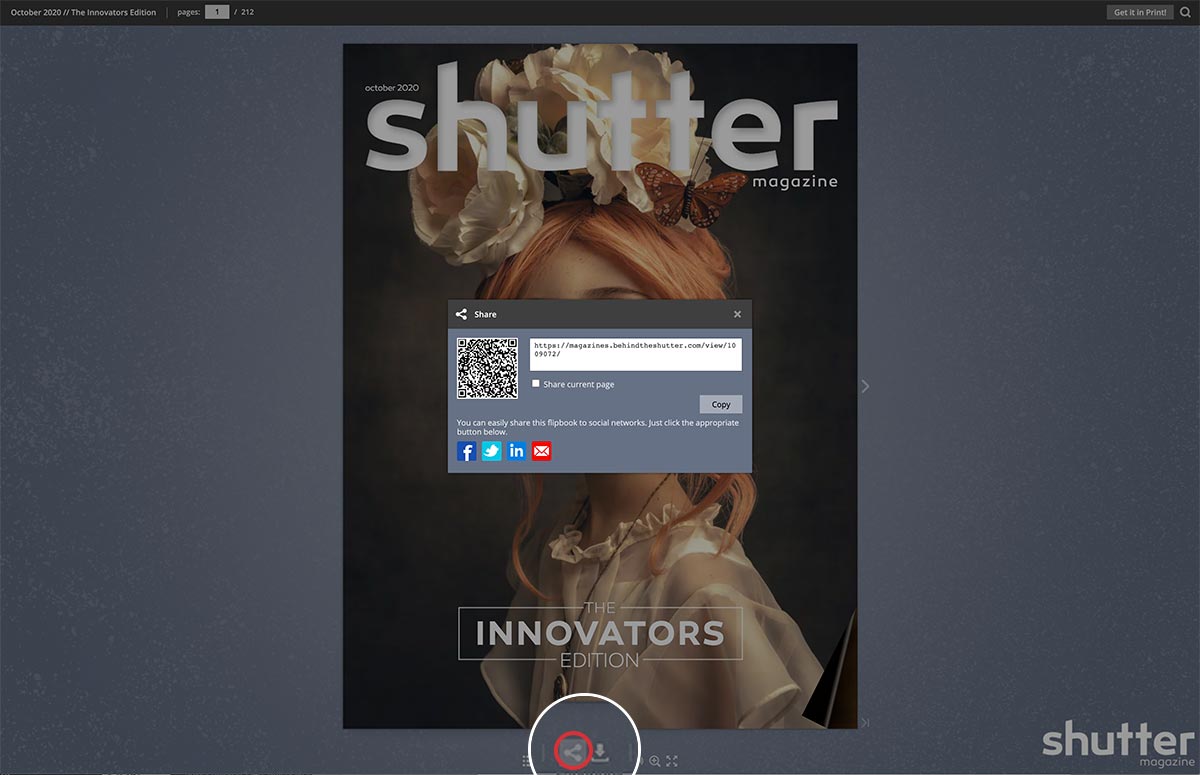Click the Get it in Print! button
The width and height of the screenshot is (1200, 775).
1140,12
